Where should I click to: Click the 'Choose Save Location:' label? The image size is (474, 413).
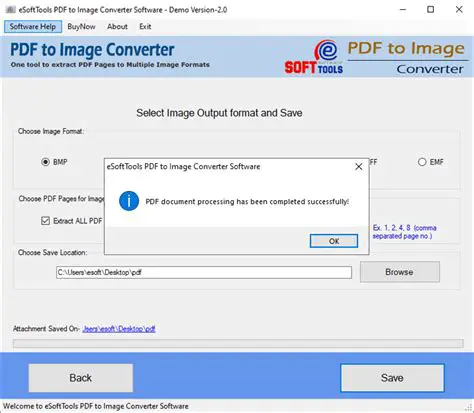pyautogui.click(x=52, y=253)
